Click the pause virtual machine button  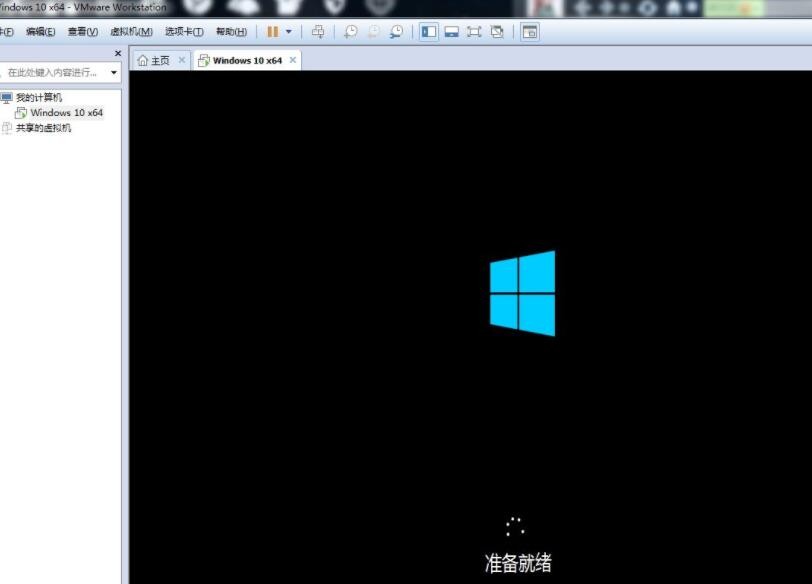click(273, 32)
